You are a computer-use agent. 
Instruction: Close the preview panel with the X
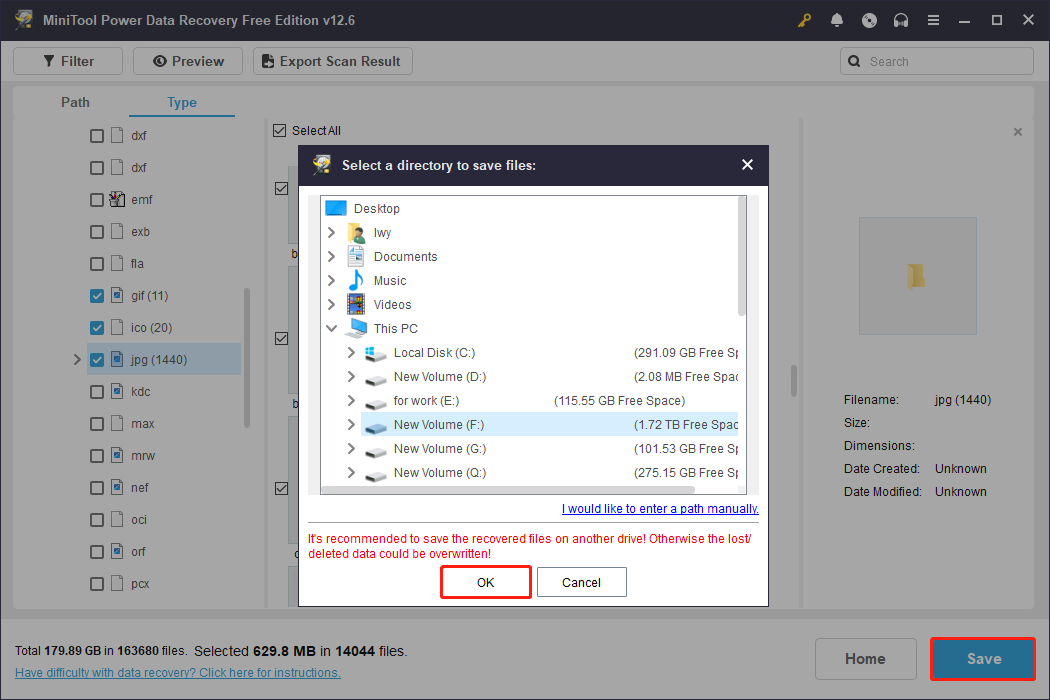tap(1018, 132)
